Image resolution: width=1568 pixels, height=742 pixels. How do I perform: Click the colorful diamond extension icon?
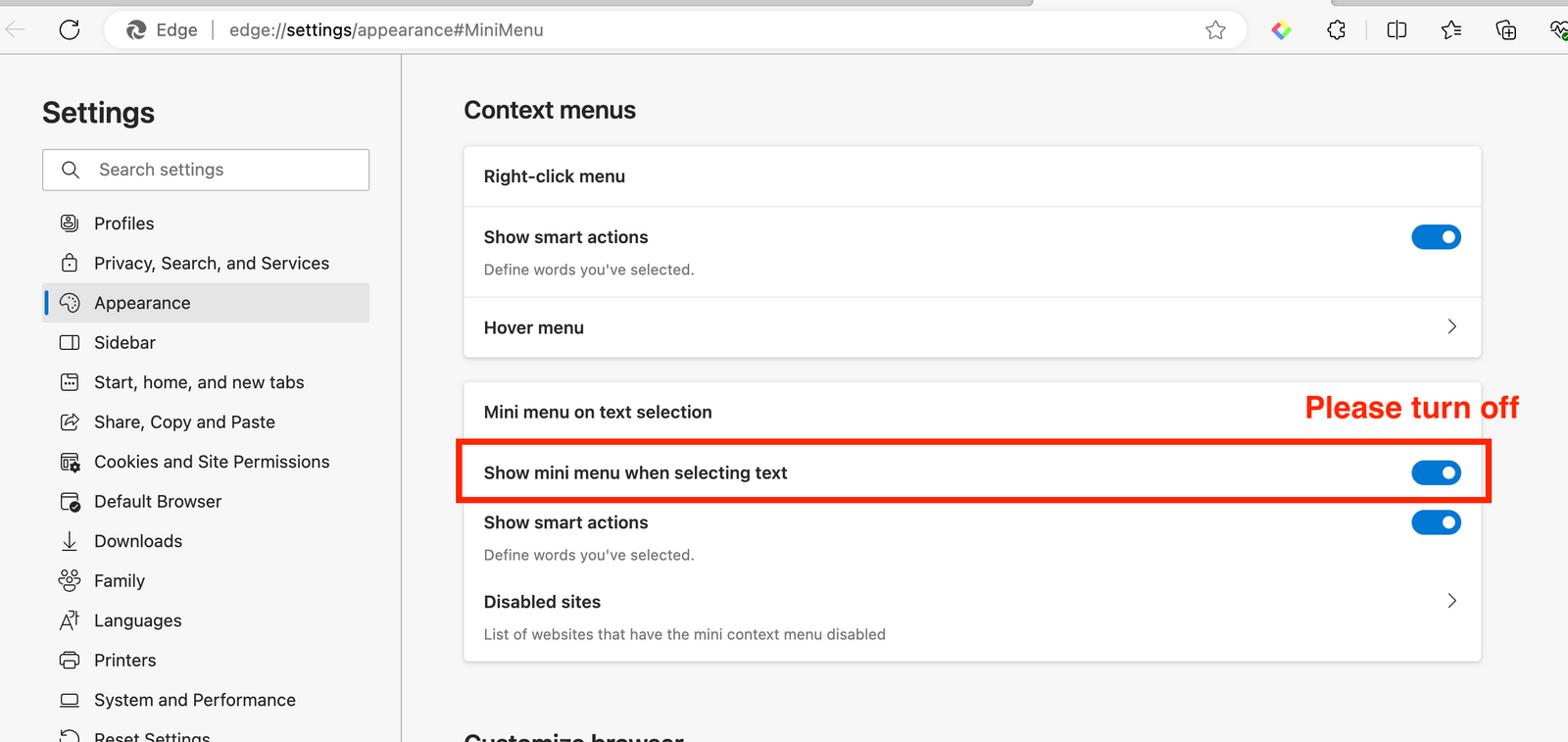tap(1281, 29)
